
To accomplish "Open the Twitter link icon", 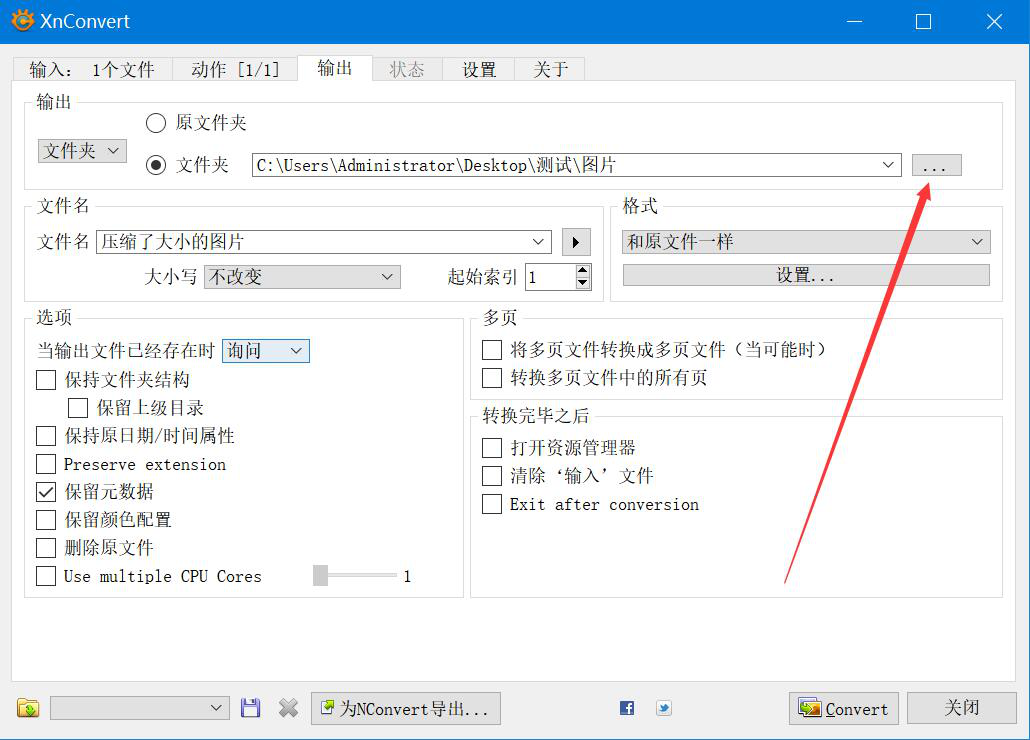I will coord(663,708).
